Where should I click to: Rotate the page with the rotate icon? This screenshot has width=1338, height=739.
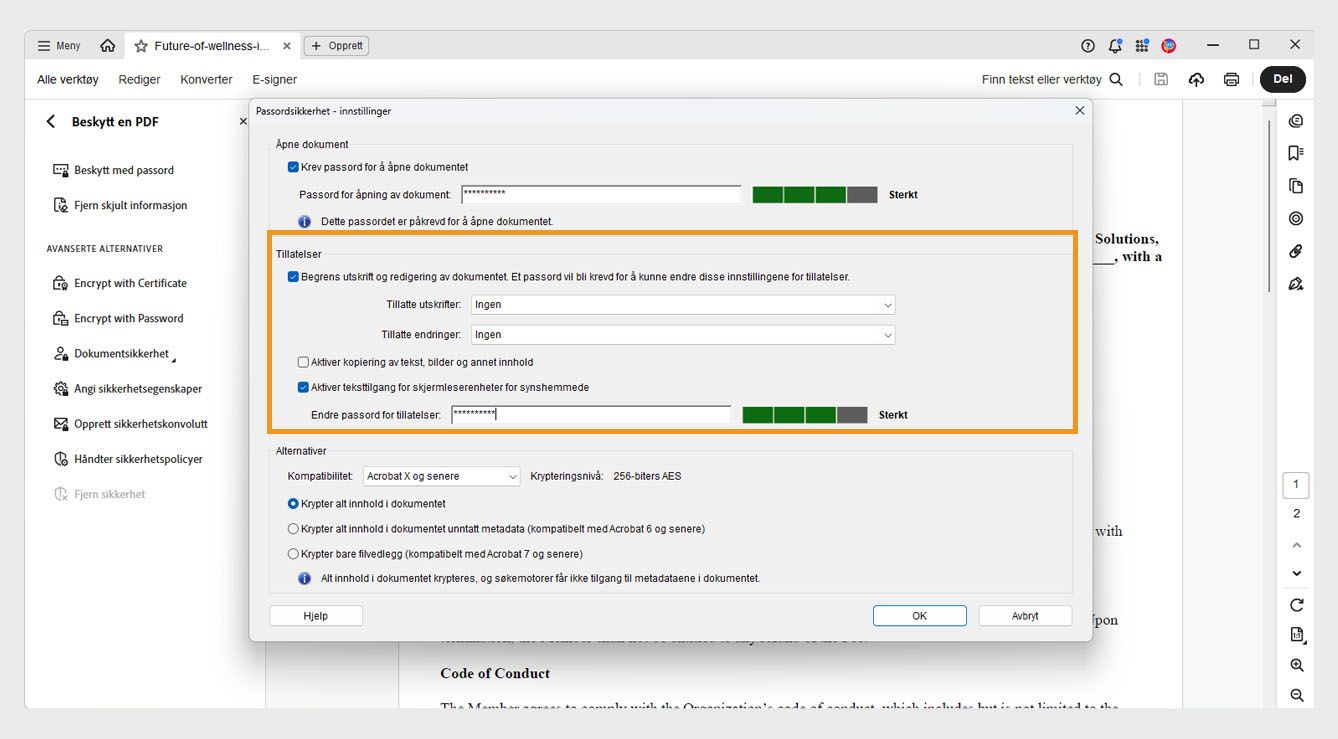coord(1296,605)
